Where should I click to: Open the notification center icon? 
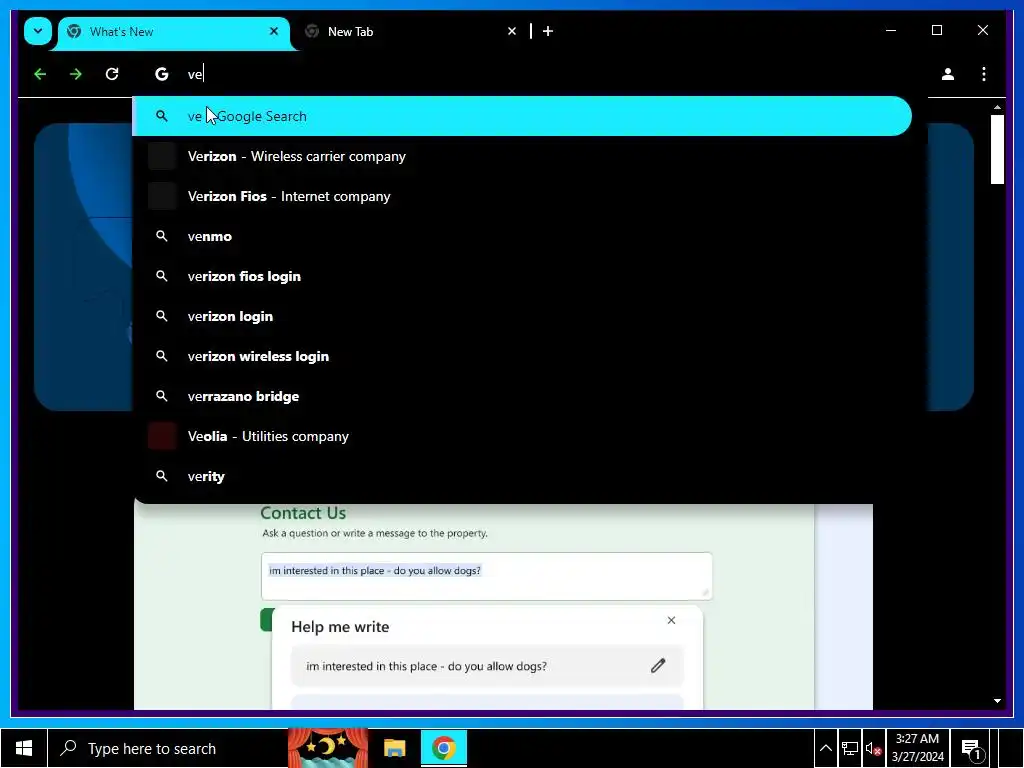tap(972, 749)
